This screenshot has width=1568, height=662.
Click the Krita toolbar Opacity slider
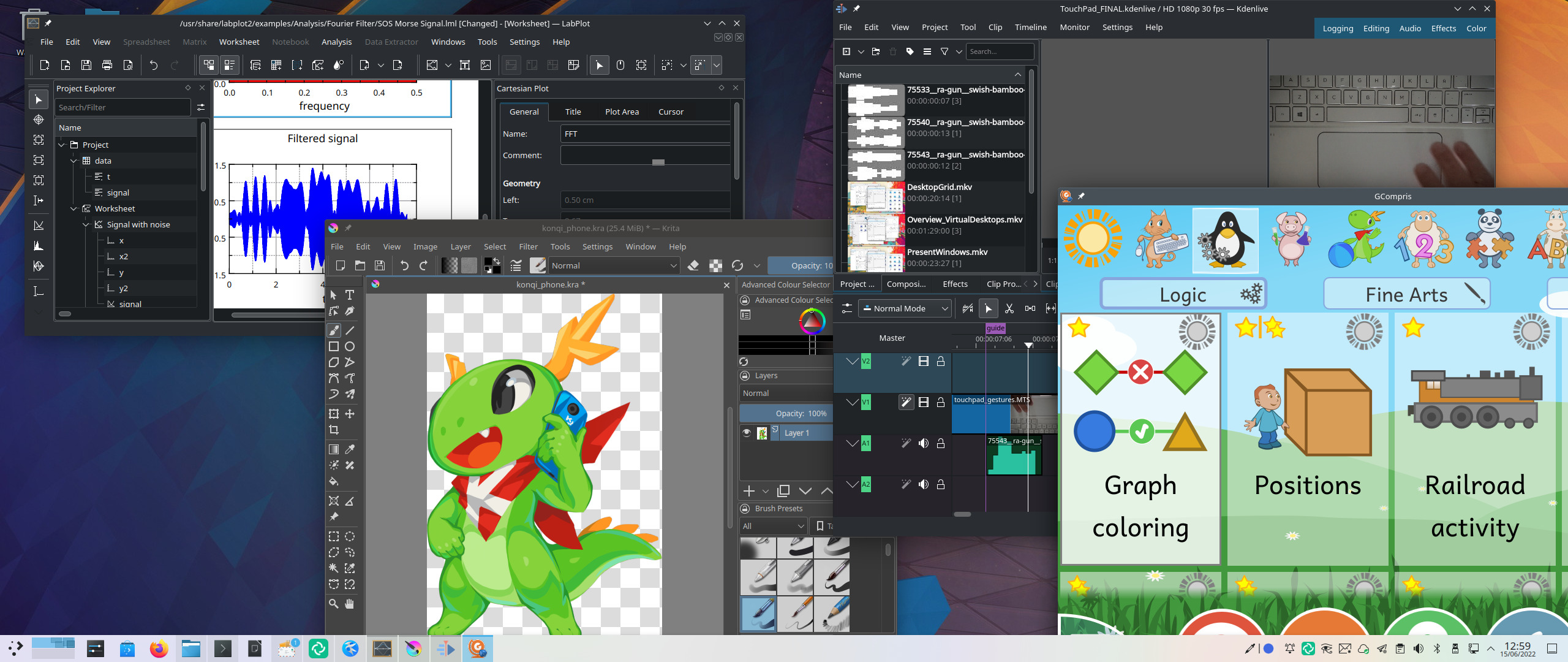coord(800,265)
